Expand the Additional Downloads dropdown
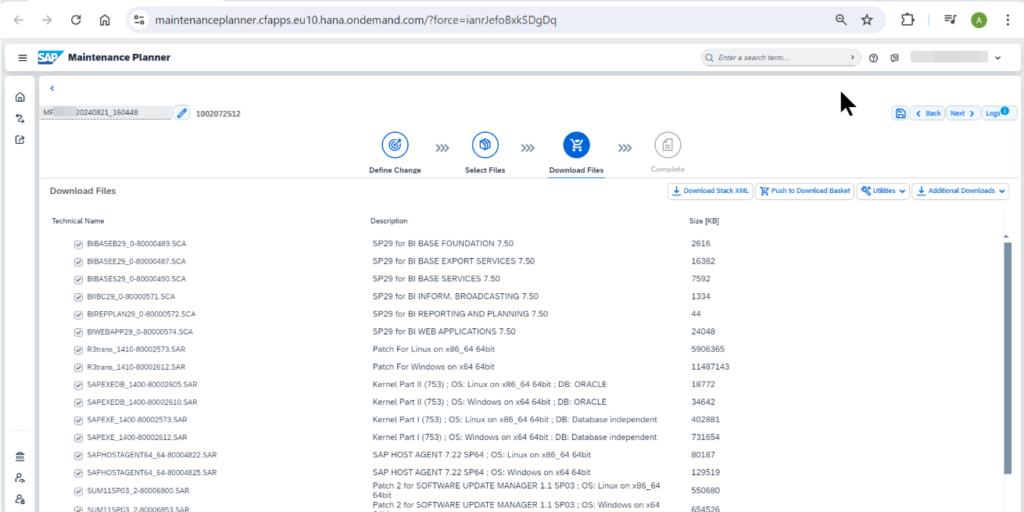The image size is (1024, 512). (960, 191)
